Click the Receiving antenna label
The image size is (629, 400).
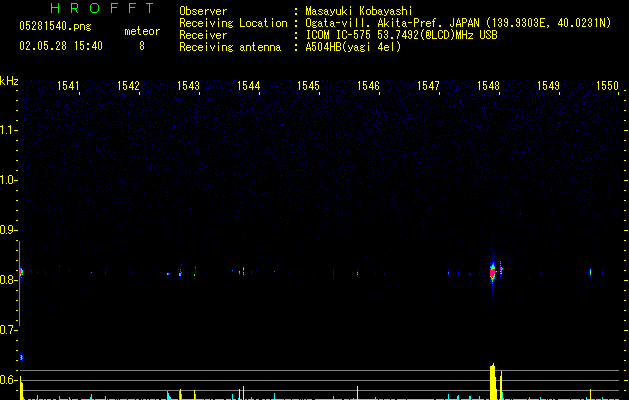[x=230, y=47]
